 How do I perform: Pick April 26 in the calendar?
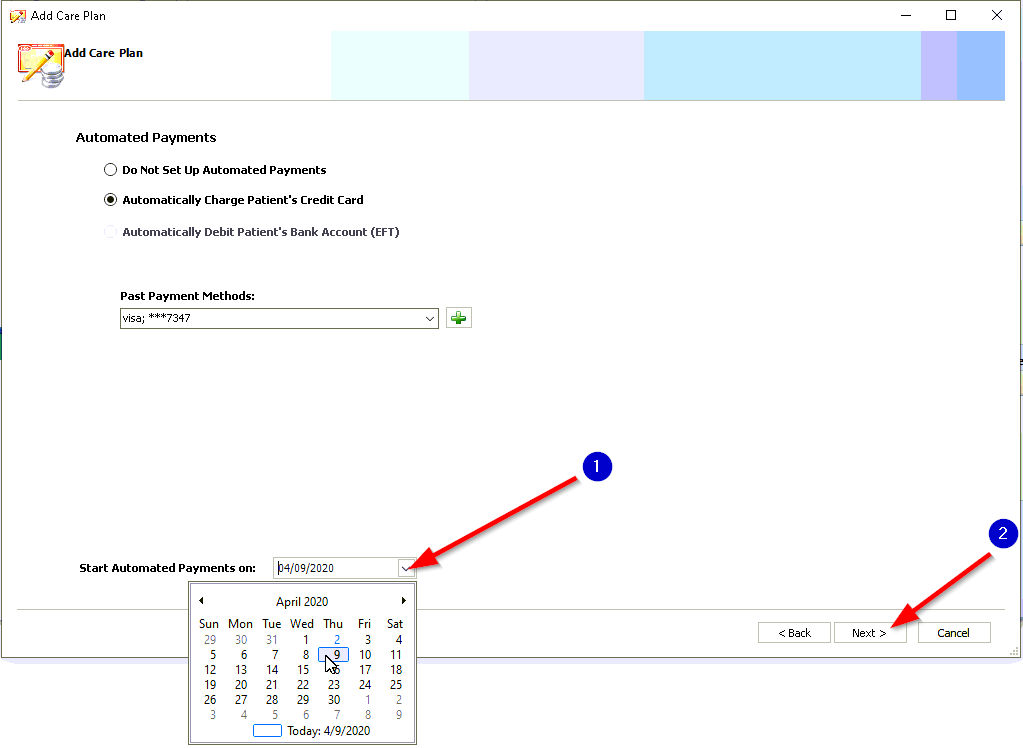(x=209, y=700)
